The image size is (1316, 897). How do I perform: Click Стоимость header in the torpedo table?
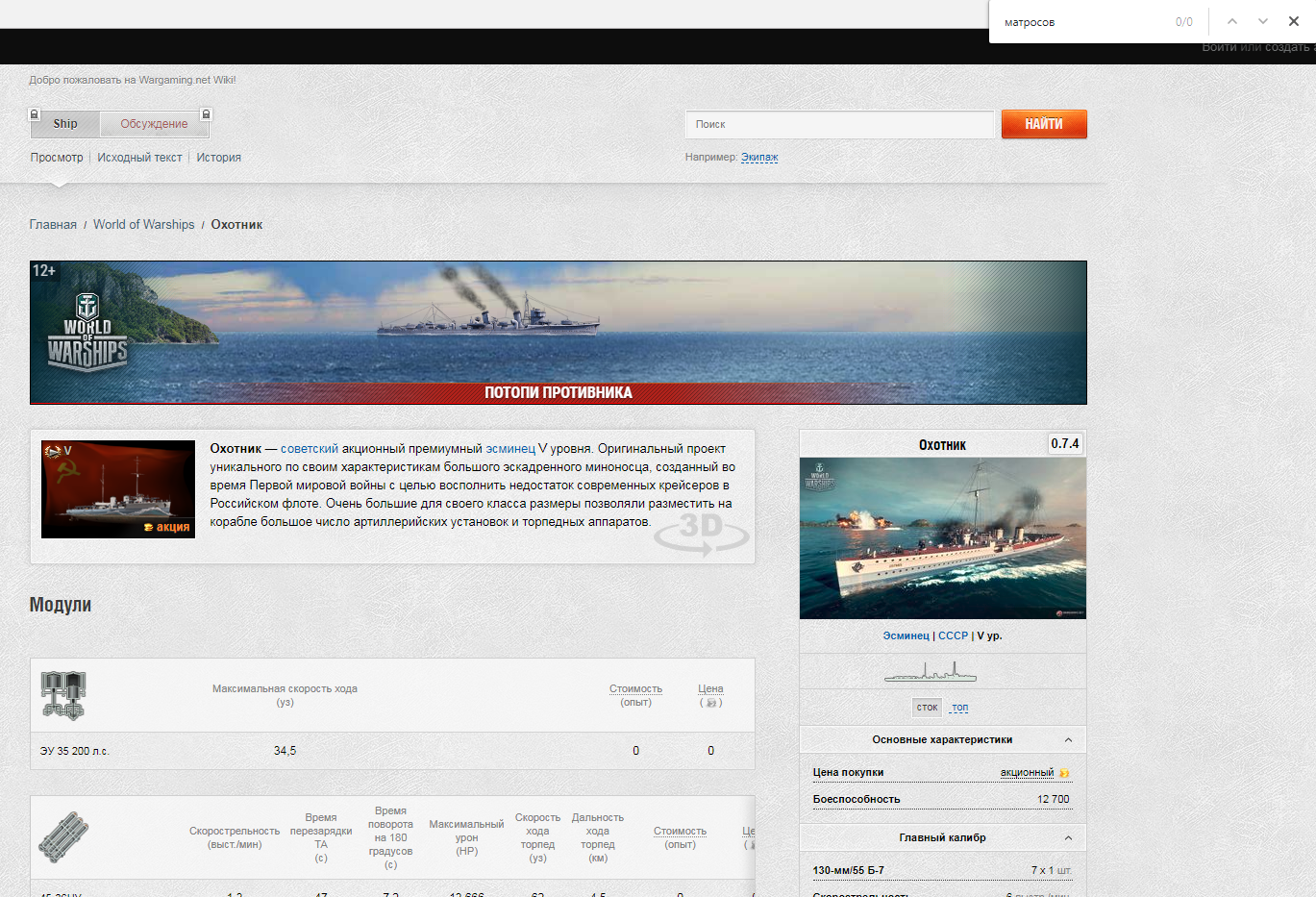(x=680, y=831)
